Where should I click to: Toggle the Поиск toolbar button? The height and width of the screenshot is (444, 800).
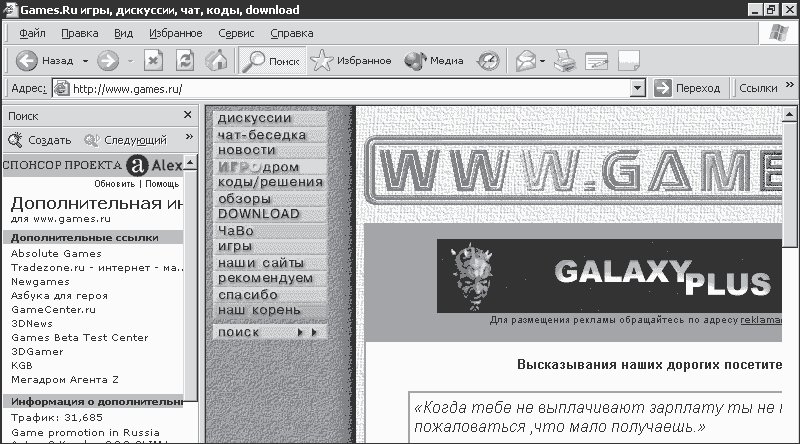(272, 61)
